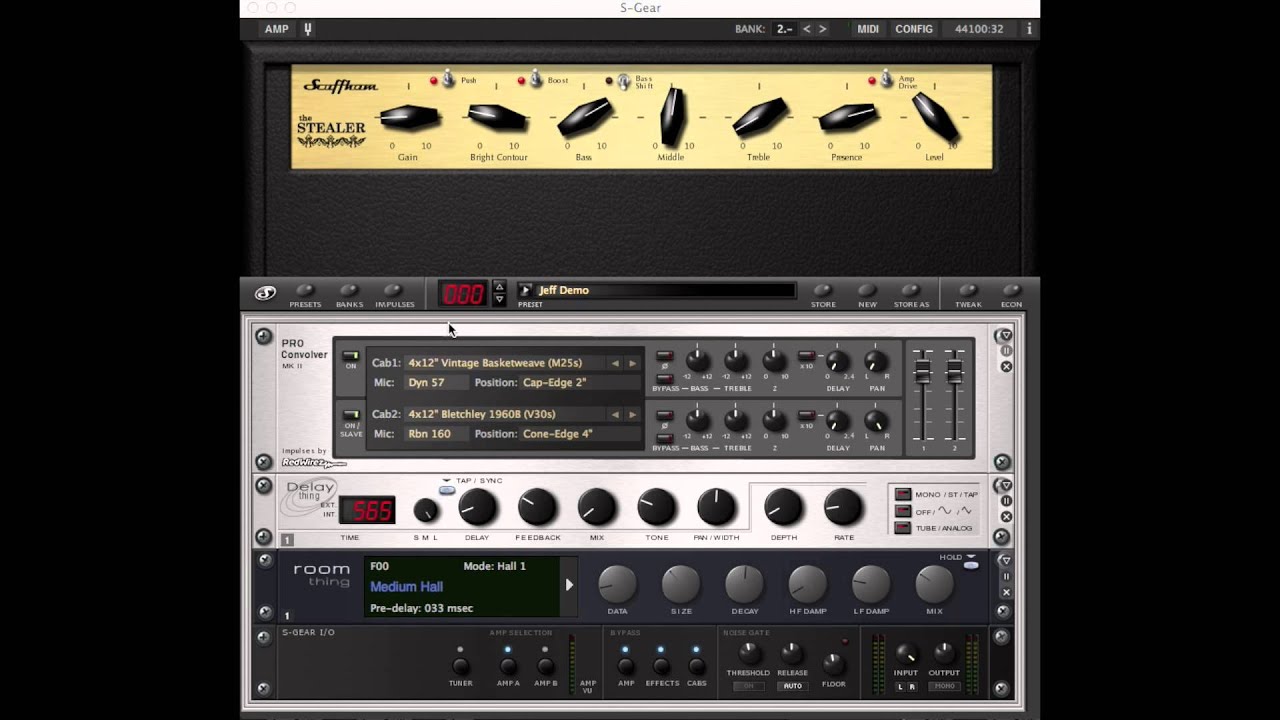Select AMP A in amp selection
The height and width of the screenshot is (720, 1280).
click(x=508, y=665)
